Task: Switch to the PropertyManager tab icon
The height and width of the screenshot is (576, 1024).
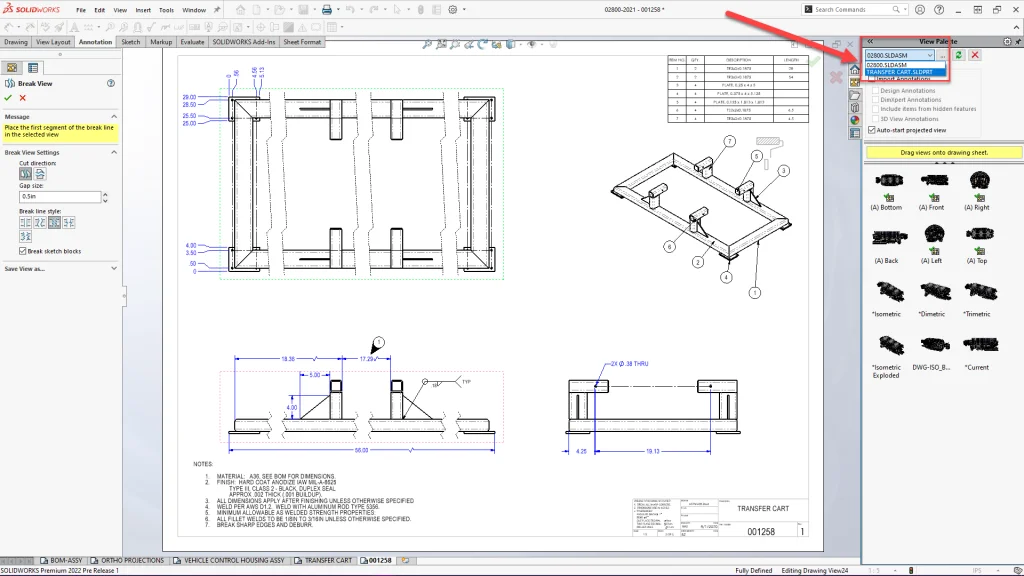Action: click(33, 68)
